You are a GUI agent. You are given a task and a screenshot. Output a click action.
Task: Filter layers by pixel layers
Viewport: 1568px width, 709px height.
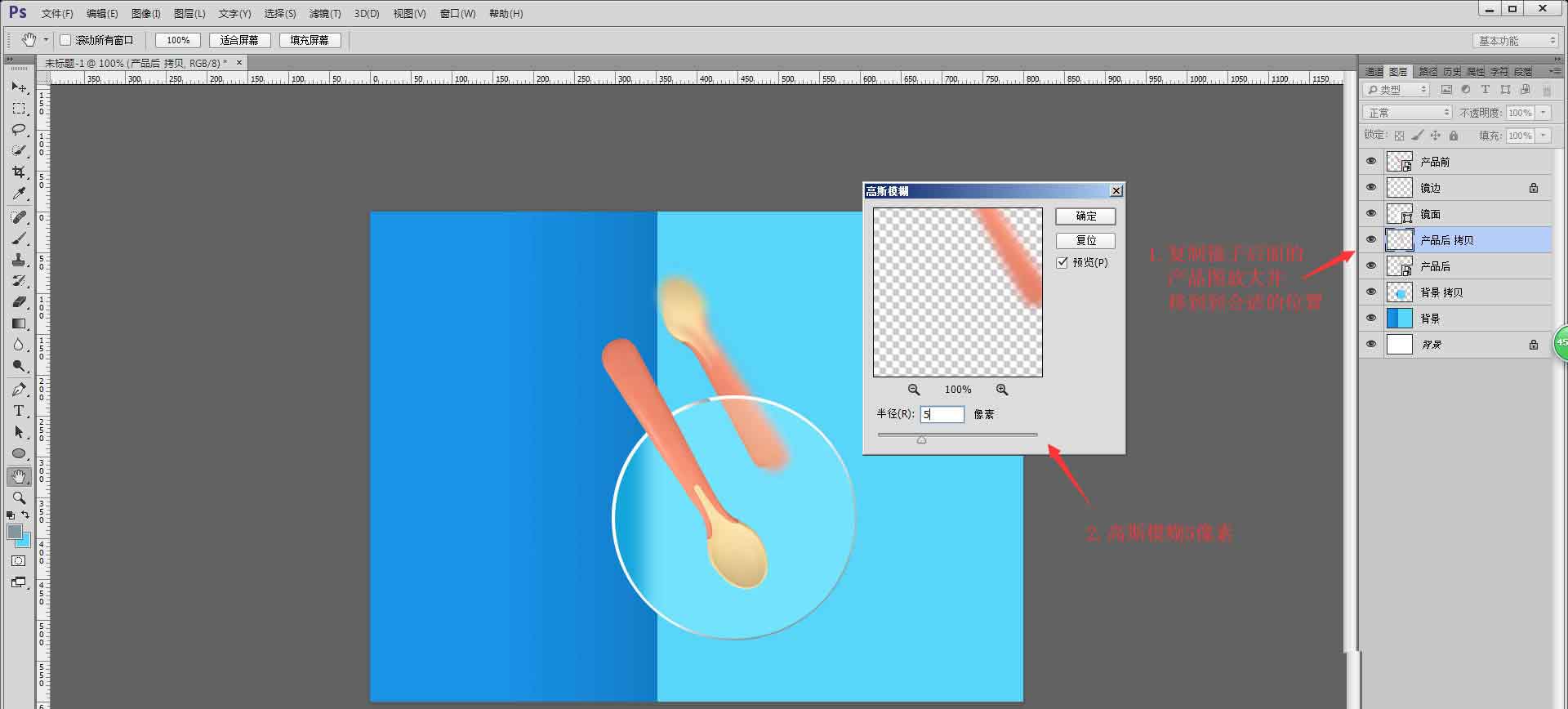pos(1446,90)
